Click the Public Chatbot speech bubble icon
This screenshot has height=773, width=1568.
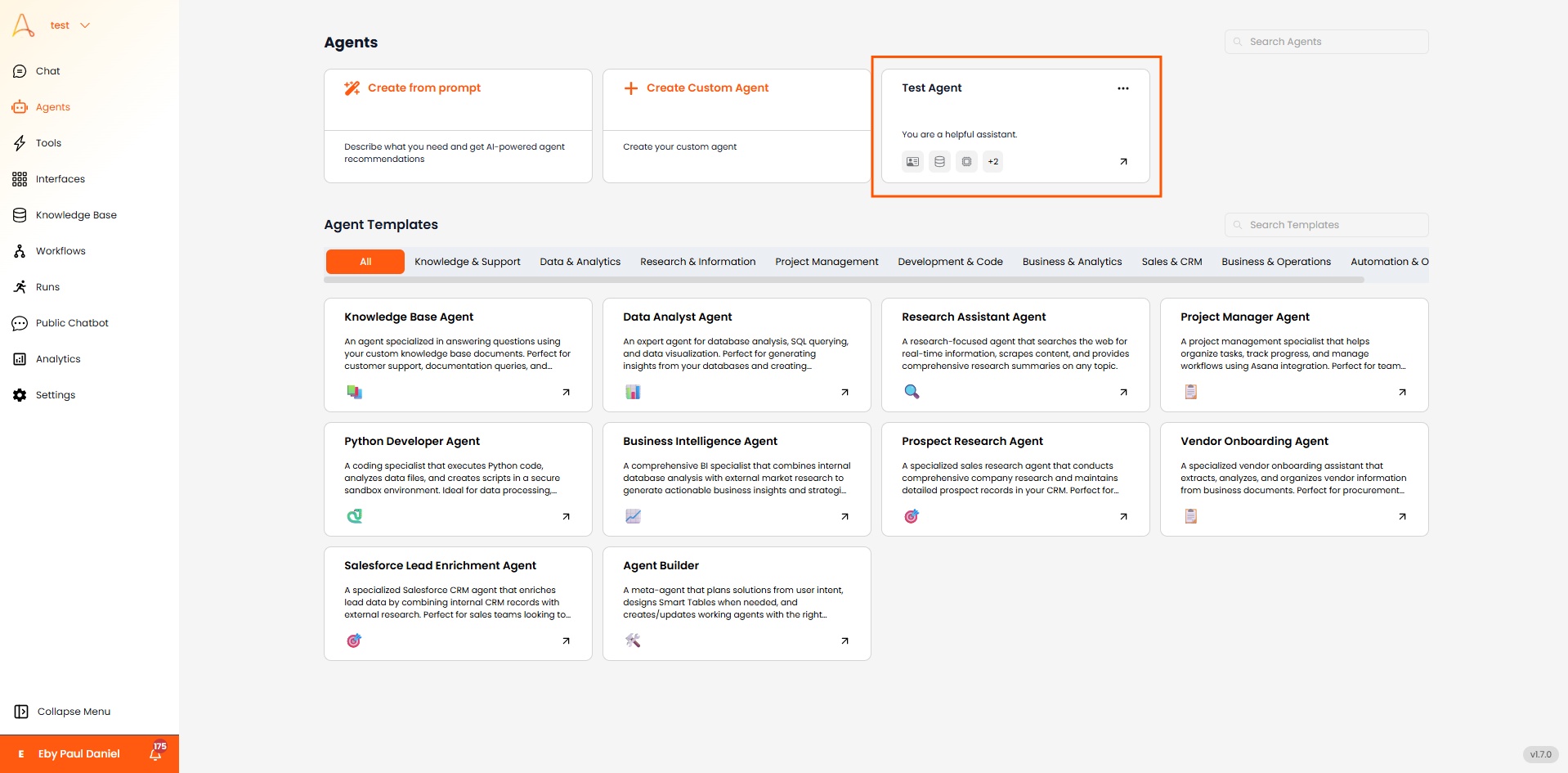tap(20, 323)
